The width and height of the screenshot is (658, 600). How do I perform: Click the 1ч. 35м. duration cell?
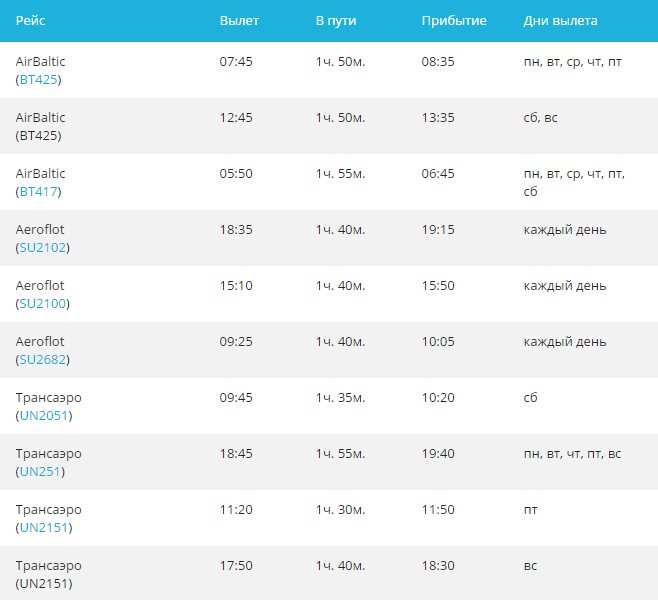tap(341, 398)
